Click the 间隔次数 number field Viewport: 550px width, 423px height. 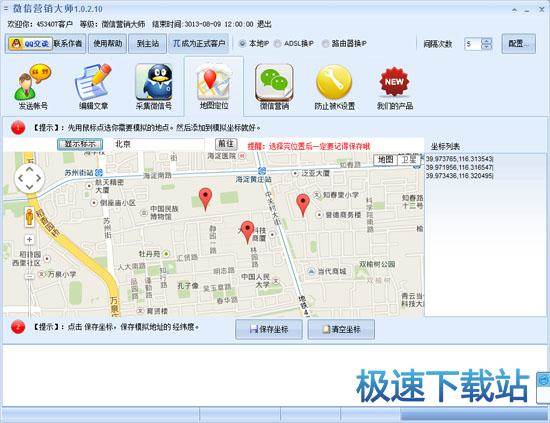pos(473,44)
